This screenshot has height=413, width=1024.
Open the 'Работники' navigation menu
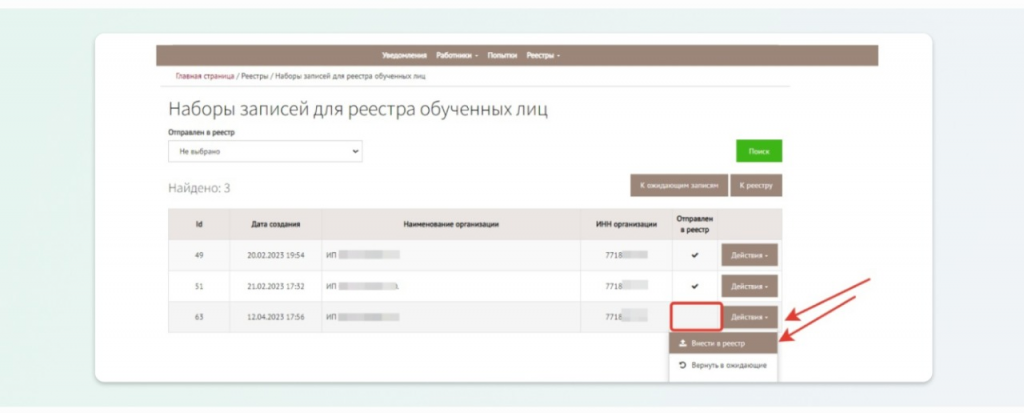click(457, 55)
